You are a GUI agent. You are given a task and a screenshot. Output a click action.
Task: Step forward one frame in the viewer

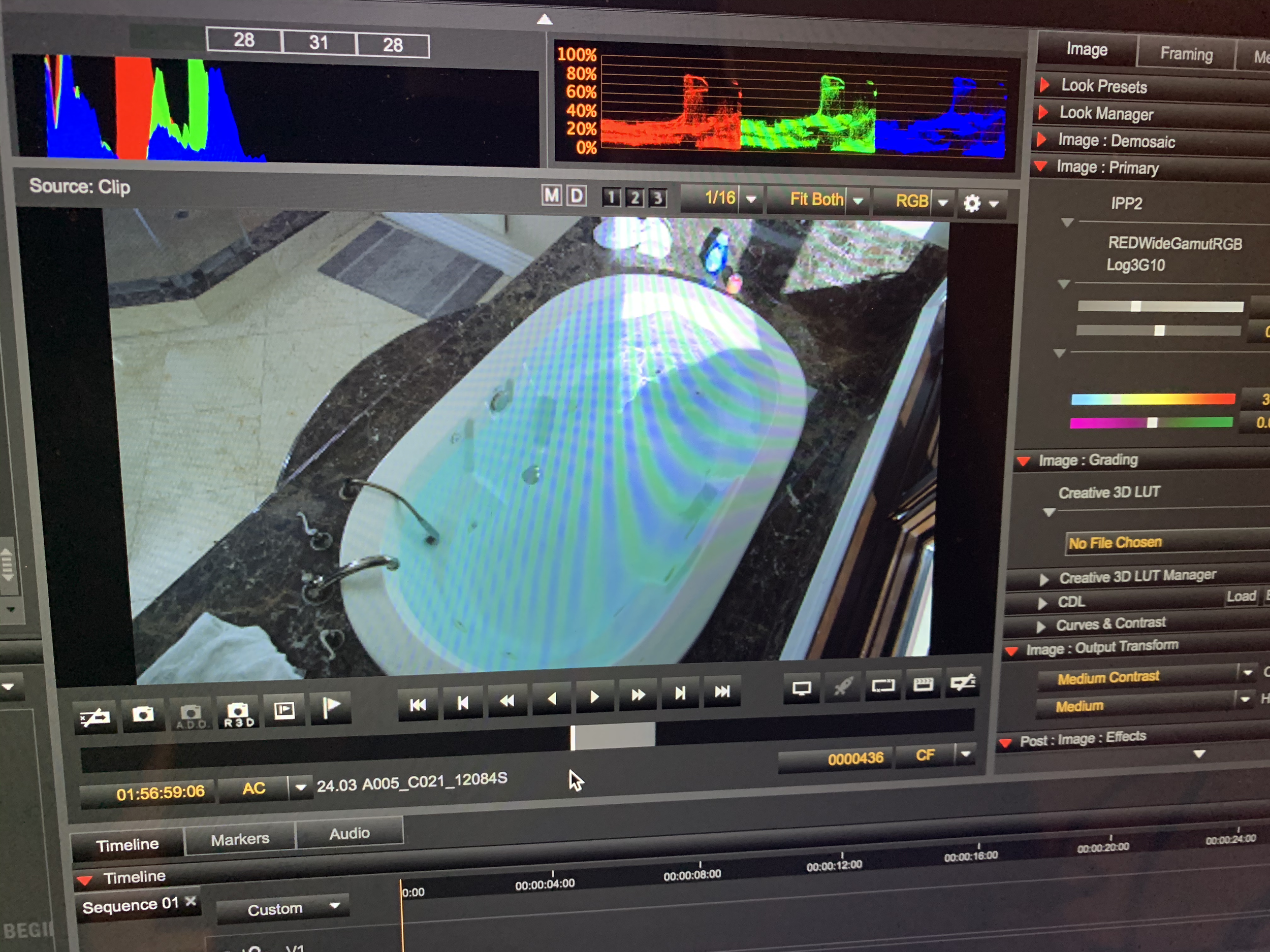[680, 693]
